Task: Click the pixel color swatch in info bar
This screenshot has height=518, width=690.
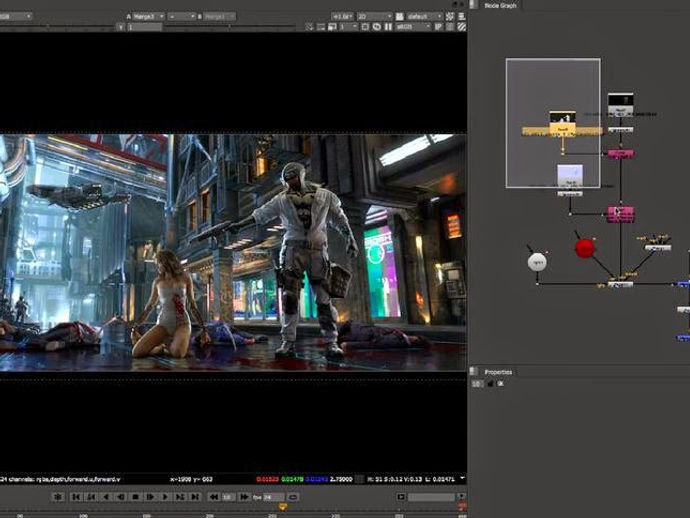Action: [x=360, y=479]
